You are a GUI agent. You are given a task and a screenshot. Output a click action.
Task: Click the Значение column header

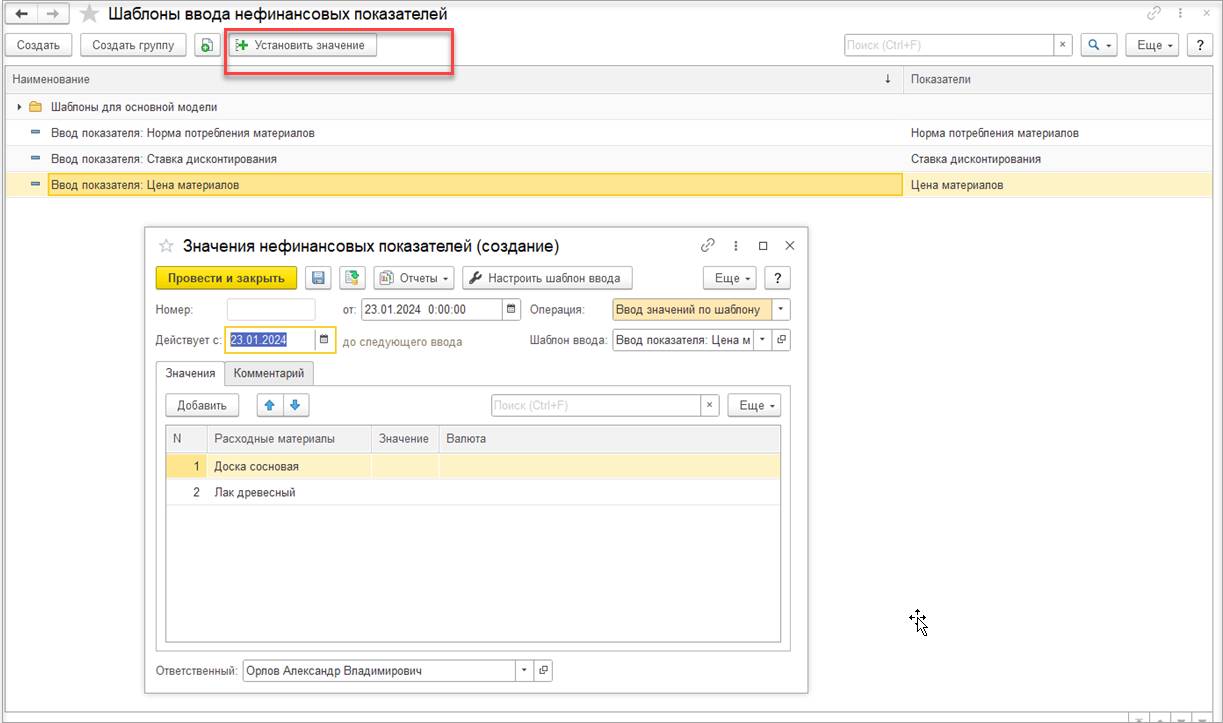pyautogui.click(x=405, y=438)
